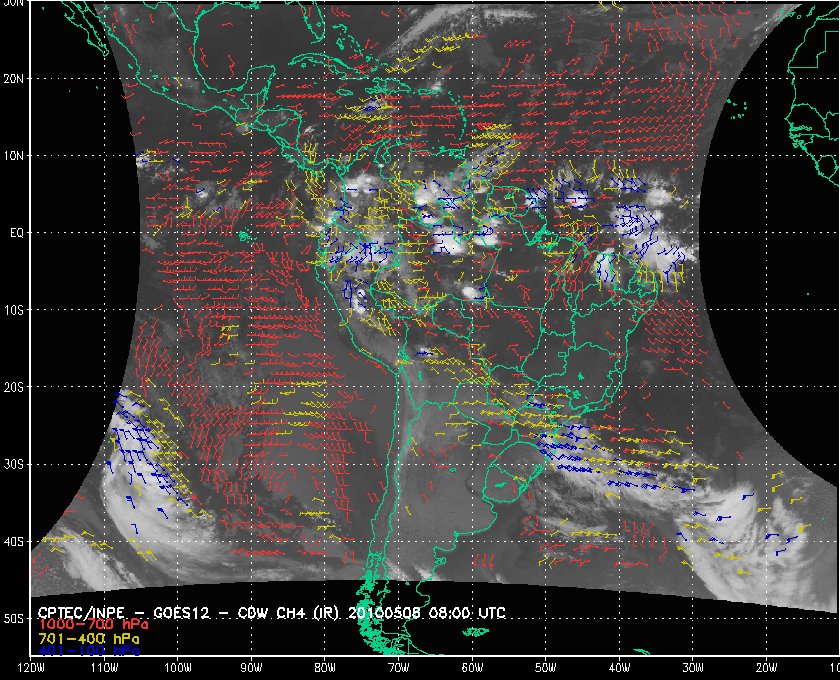Select the '20100508' date in the caption
Screen dimensions: 840x680
385,613
